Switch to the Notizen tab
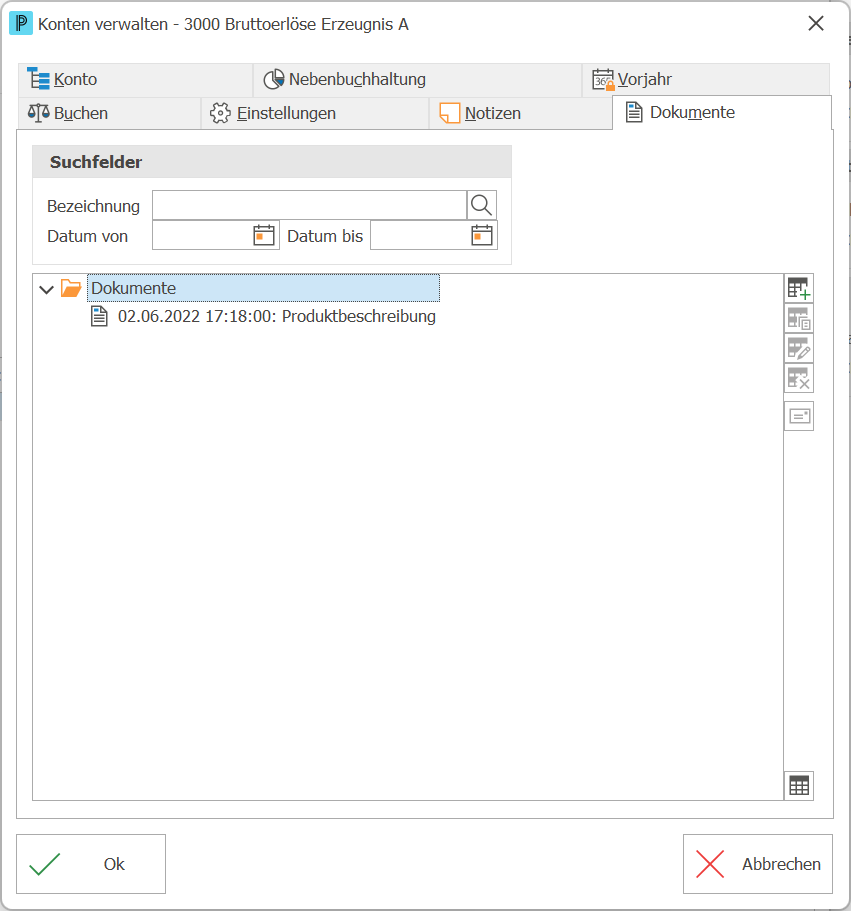The width and height of the screenshot is (851, 911). (520, 113)
